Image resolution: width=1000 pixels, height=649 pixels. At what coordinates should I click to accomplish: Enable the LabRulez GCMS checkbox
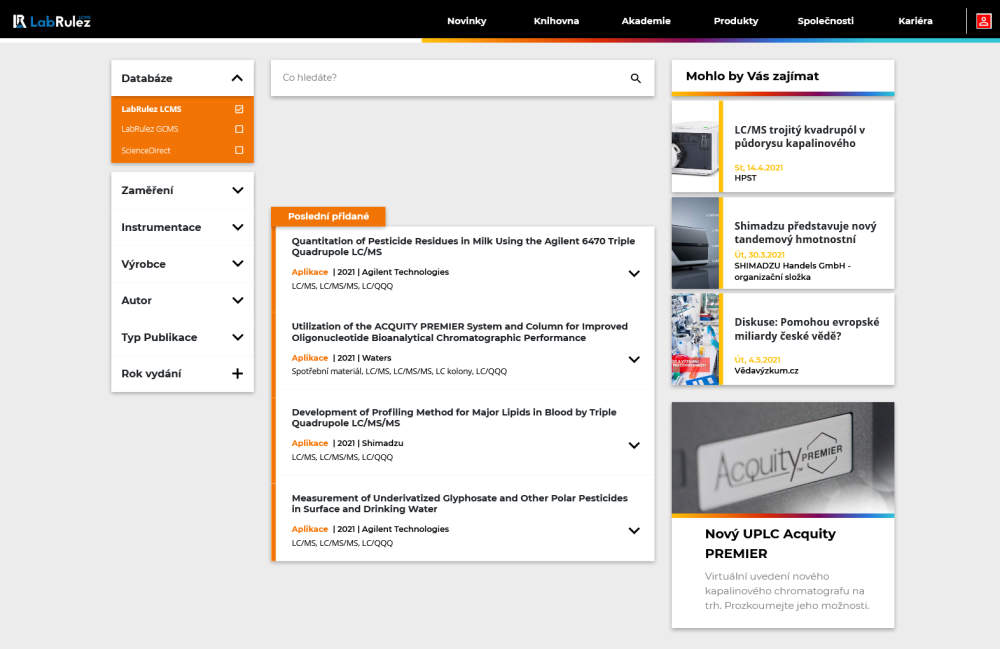(239, 129)
